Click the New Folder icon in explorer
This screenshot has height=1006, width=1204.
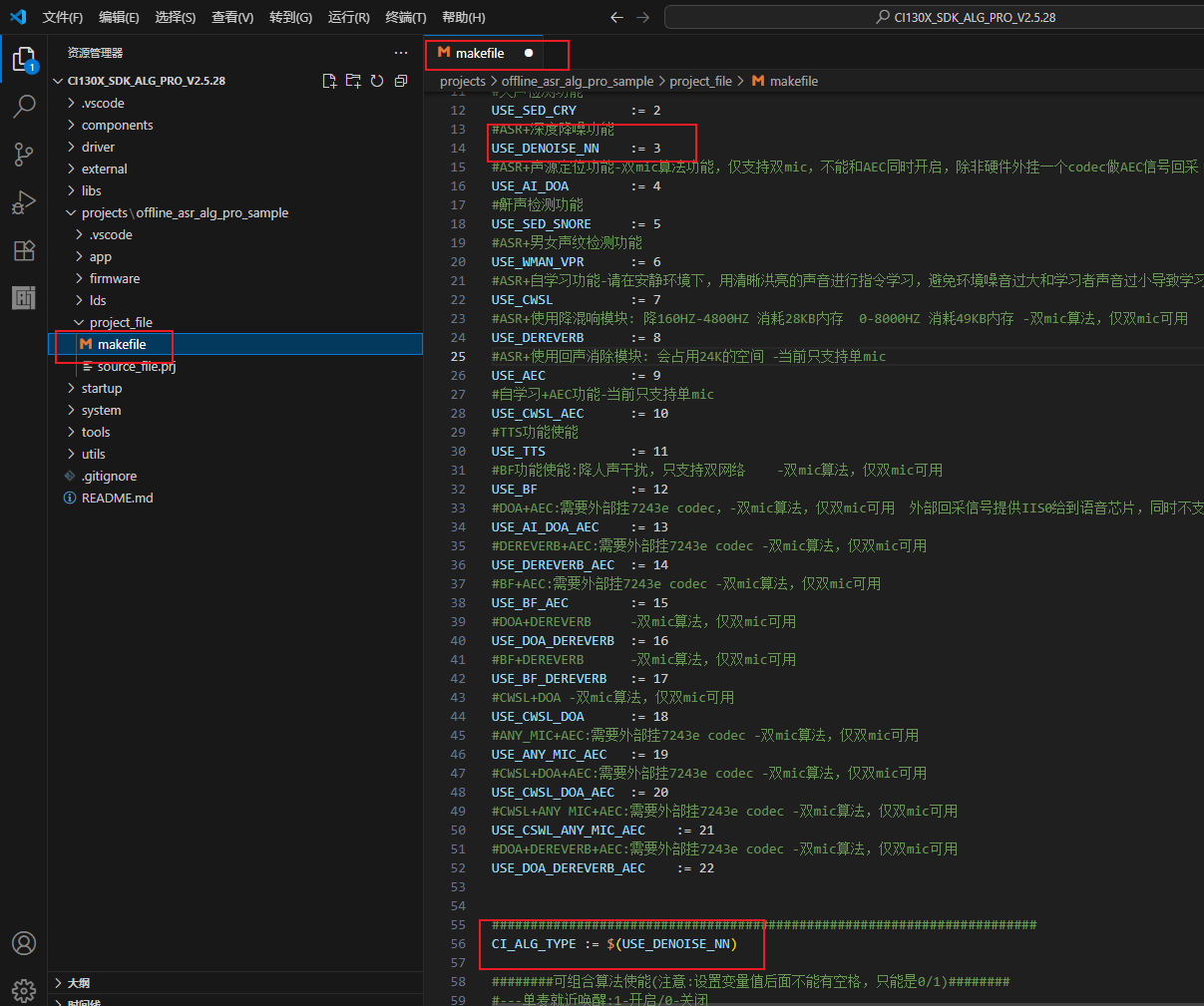click(x=353, y=81)
